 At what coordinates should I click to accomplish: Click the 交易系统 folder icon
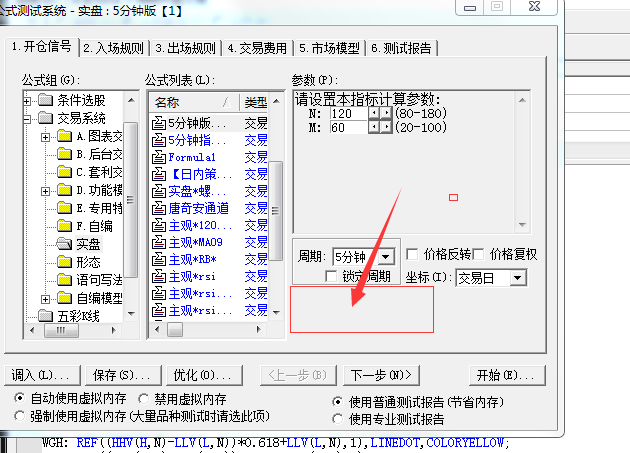(x=45, y=118)
